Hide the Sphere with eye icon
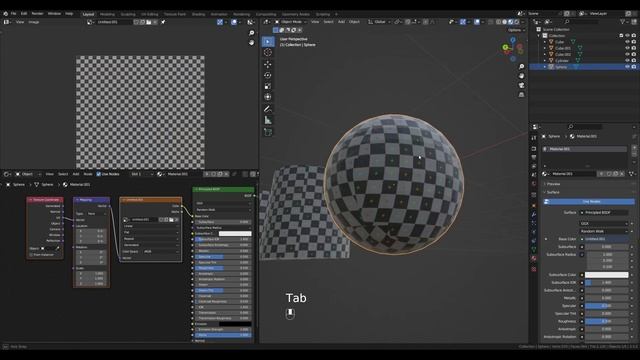The height and width of the screenshot is (360, 640). pyautogui.click(x=627, y=67)
